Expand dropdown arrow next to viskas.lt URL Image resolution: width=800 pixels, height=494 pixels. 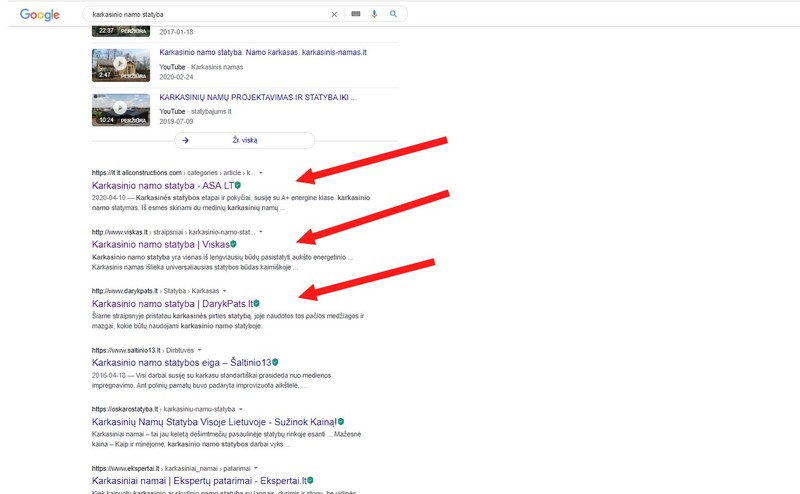[261, 232]
